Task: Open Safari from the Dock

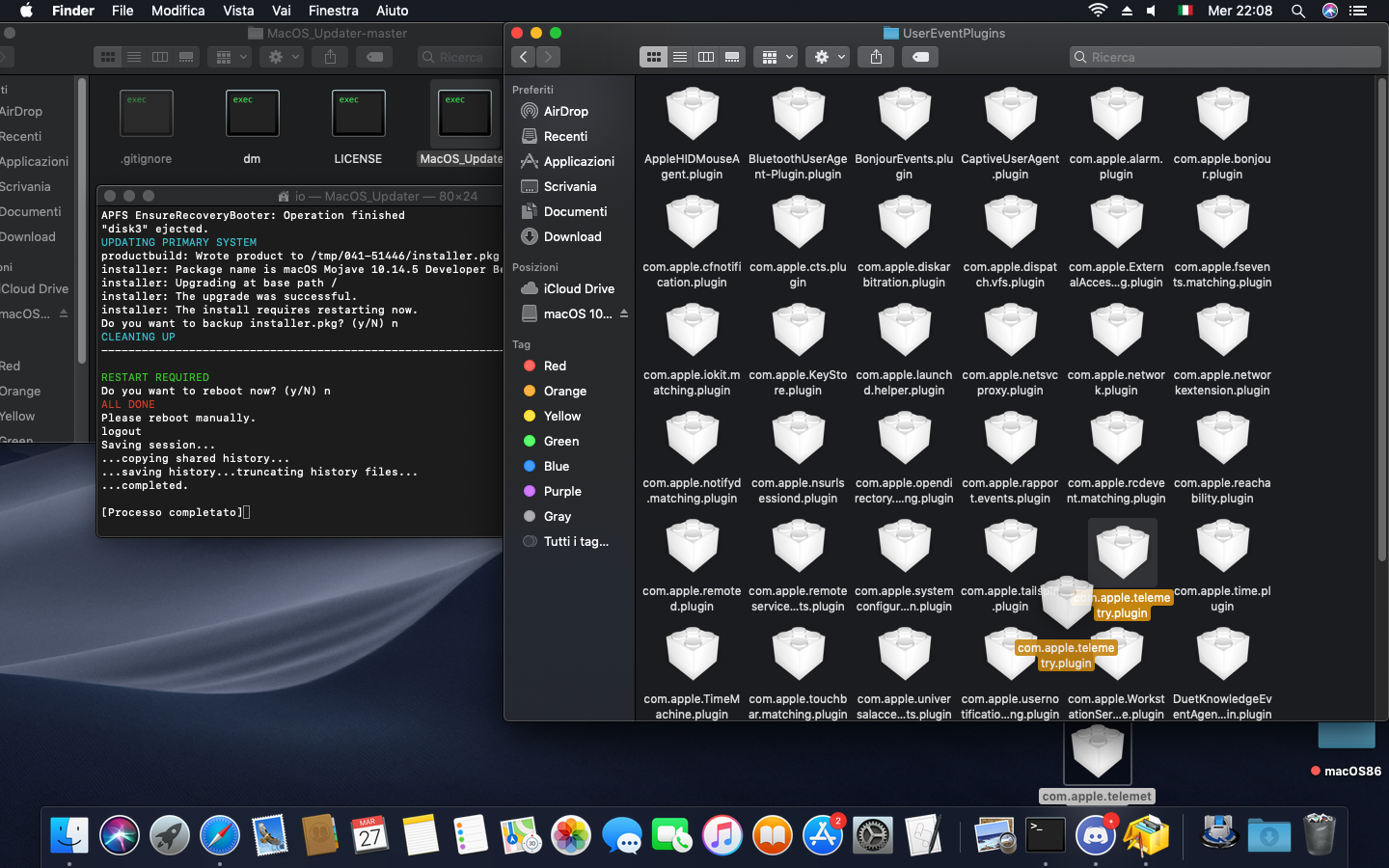Action: [x=220, y=835]
